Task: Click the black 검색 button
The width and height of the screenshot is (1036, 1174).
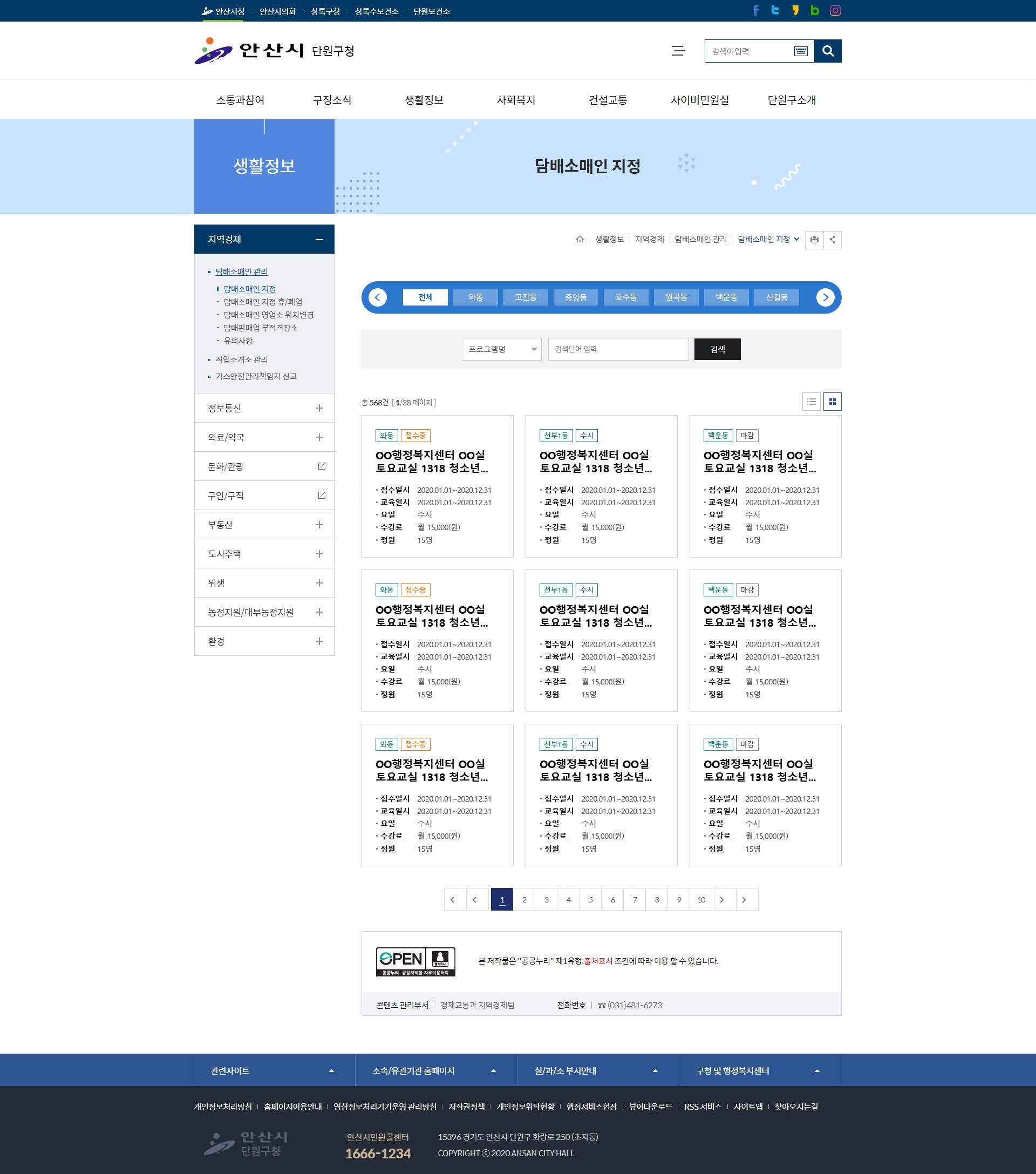Action: coord(717,349)
